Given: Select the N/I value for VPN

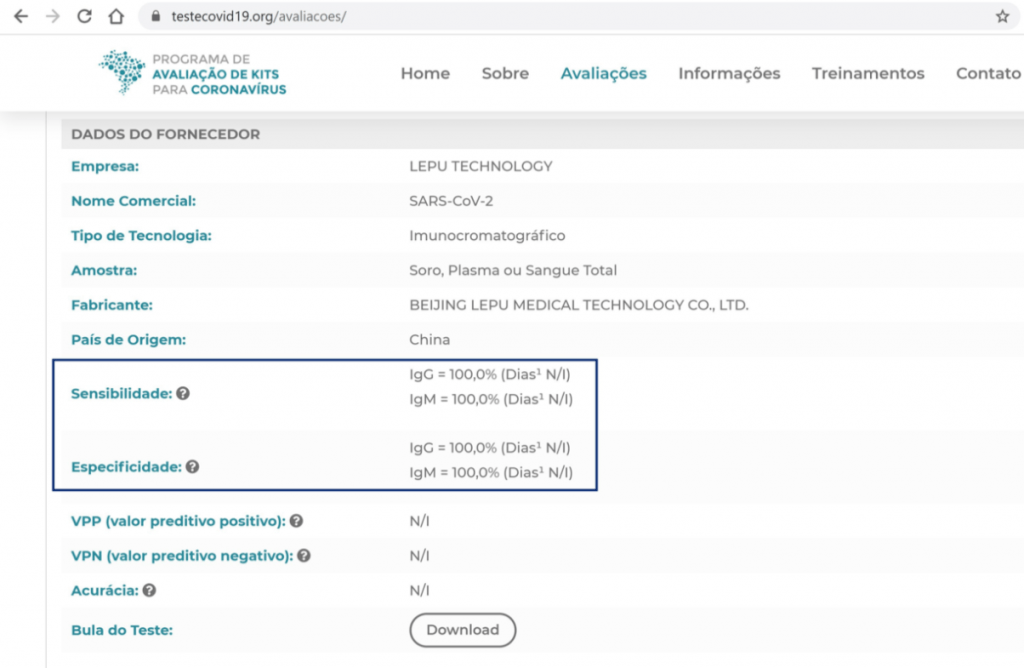Looking at the screenshot, I should 419,555.
